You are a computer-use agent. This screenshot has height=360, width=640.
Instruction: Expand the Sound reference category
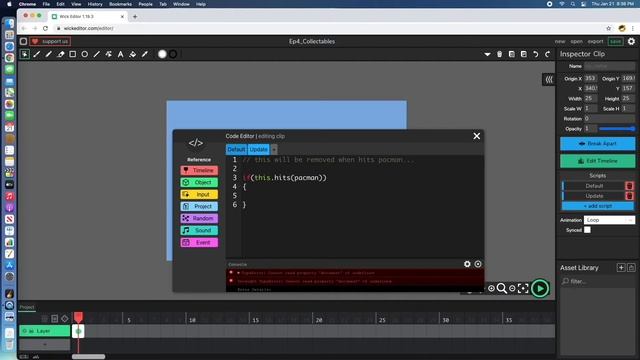[199, 230]
